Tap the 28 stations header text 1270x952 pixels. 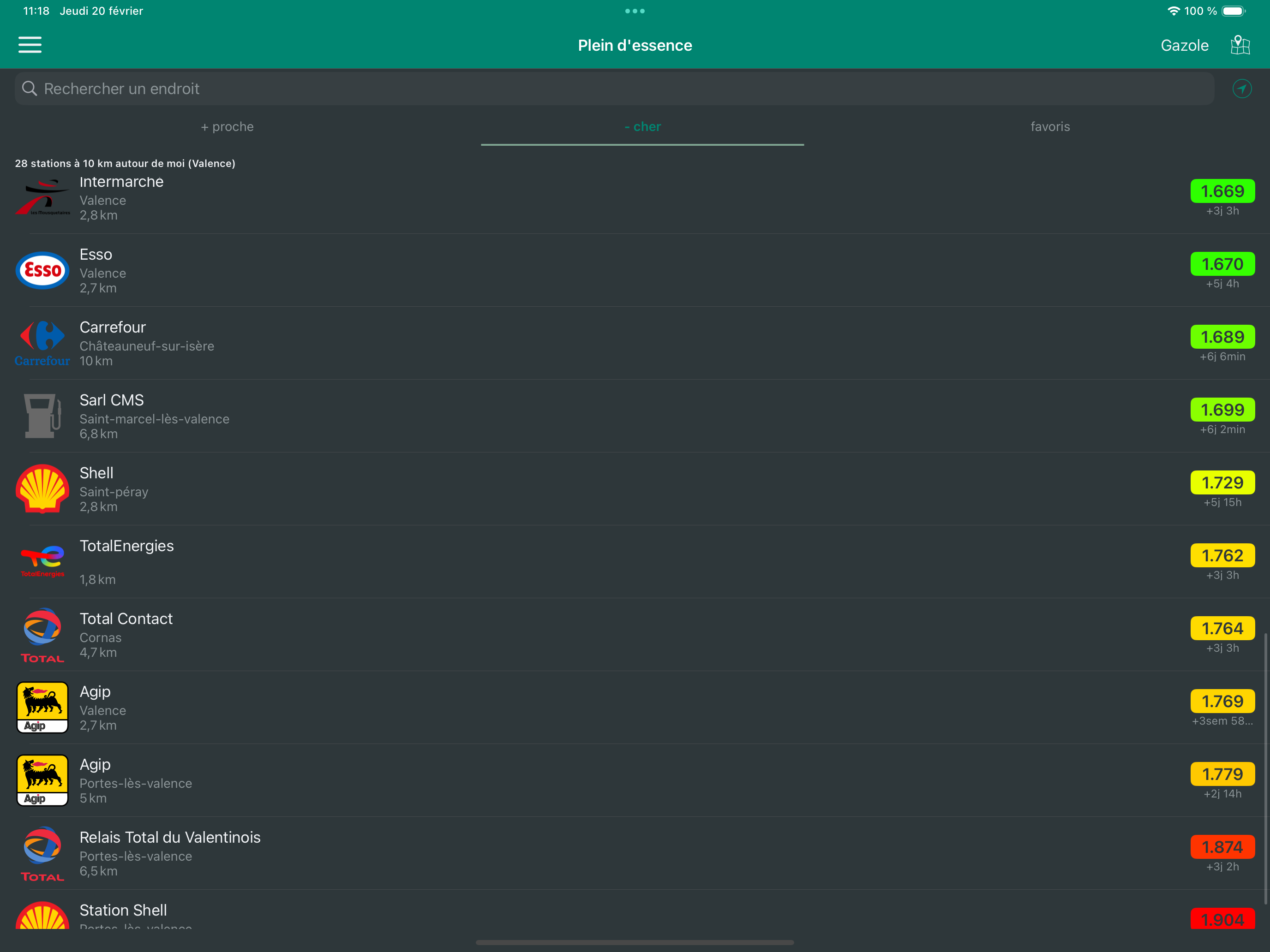click(x=125, y=164)
